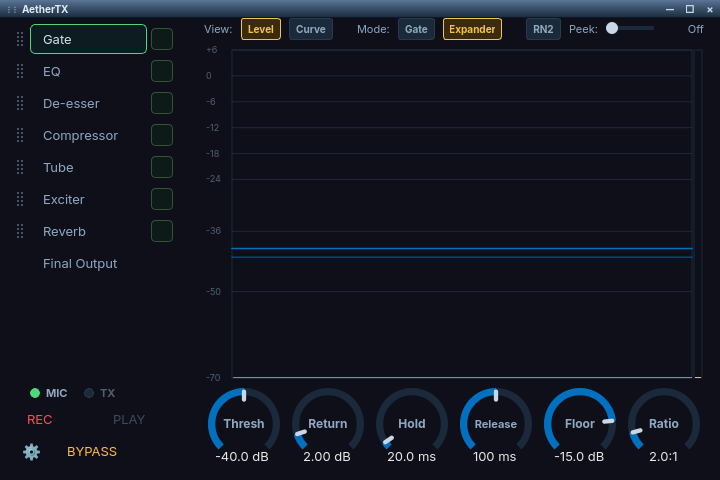Click the 2.00 dB return value
This screenshot has width=720, height=480.
click(x=327, y=457)
